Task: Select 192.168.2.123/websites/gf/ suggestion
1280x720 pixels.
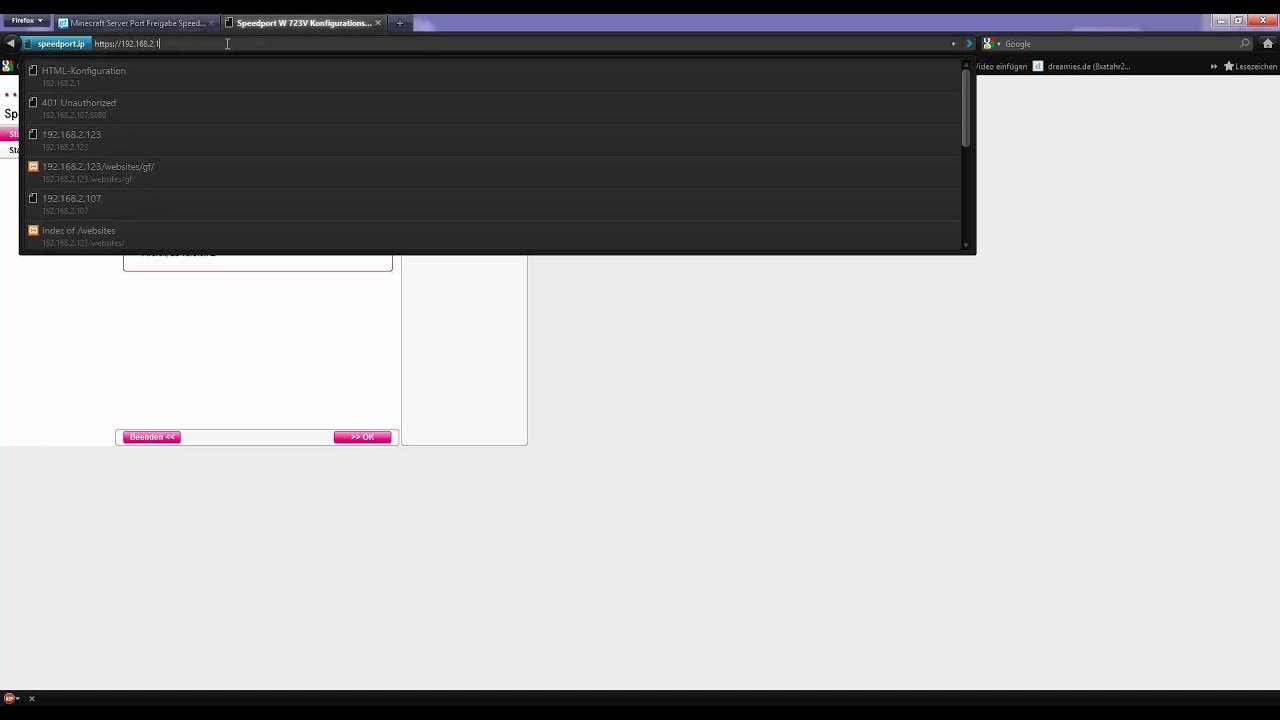Action: (x=491, y=172)
